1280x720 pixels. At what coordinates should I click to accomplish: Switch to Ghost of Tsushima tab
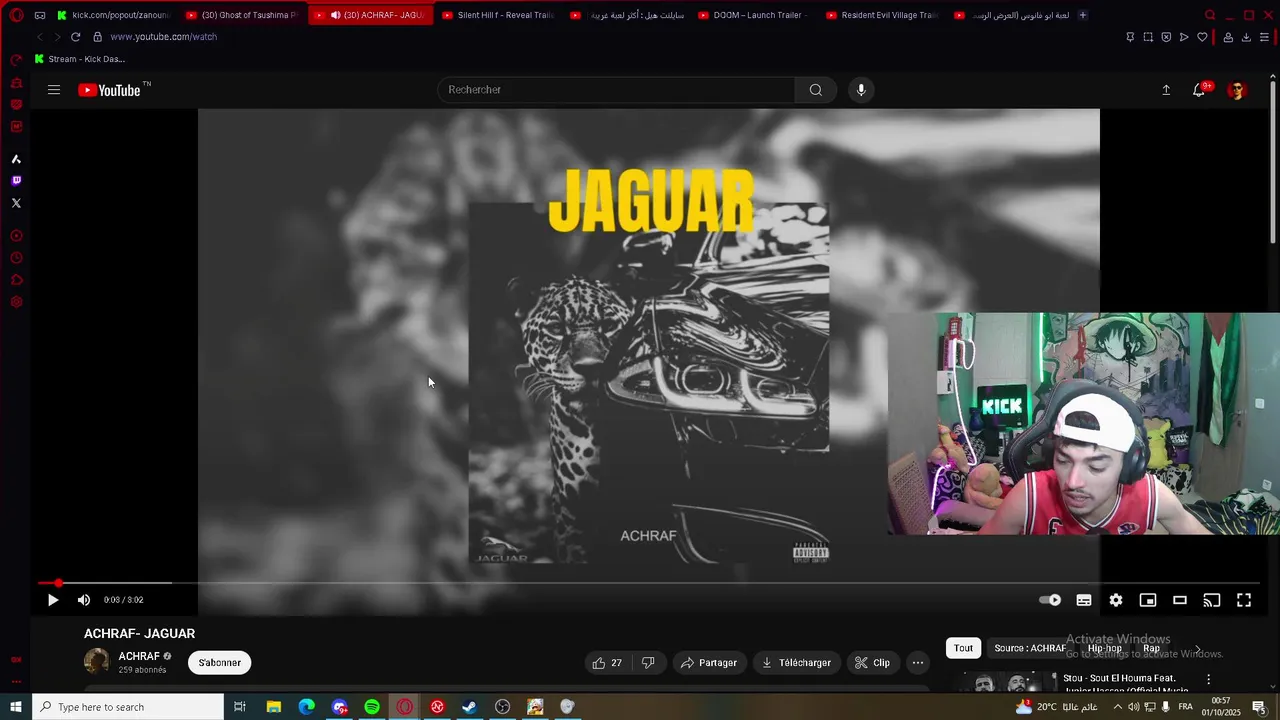[242, 15]
